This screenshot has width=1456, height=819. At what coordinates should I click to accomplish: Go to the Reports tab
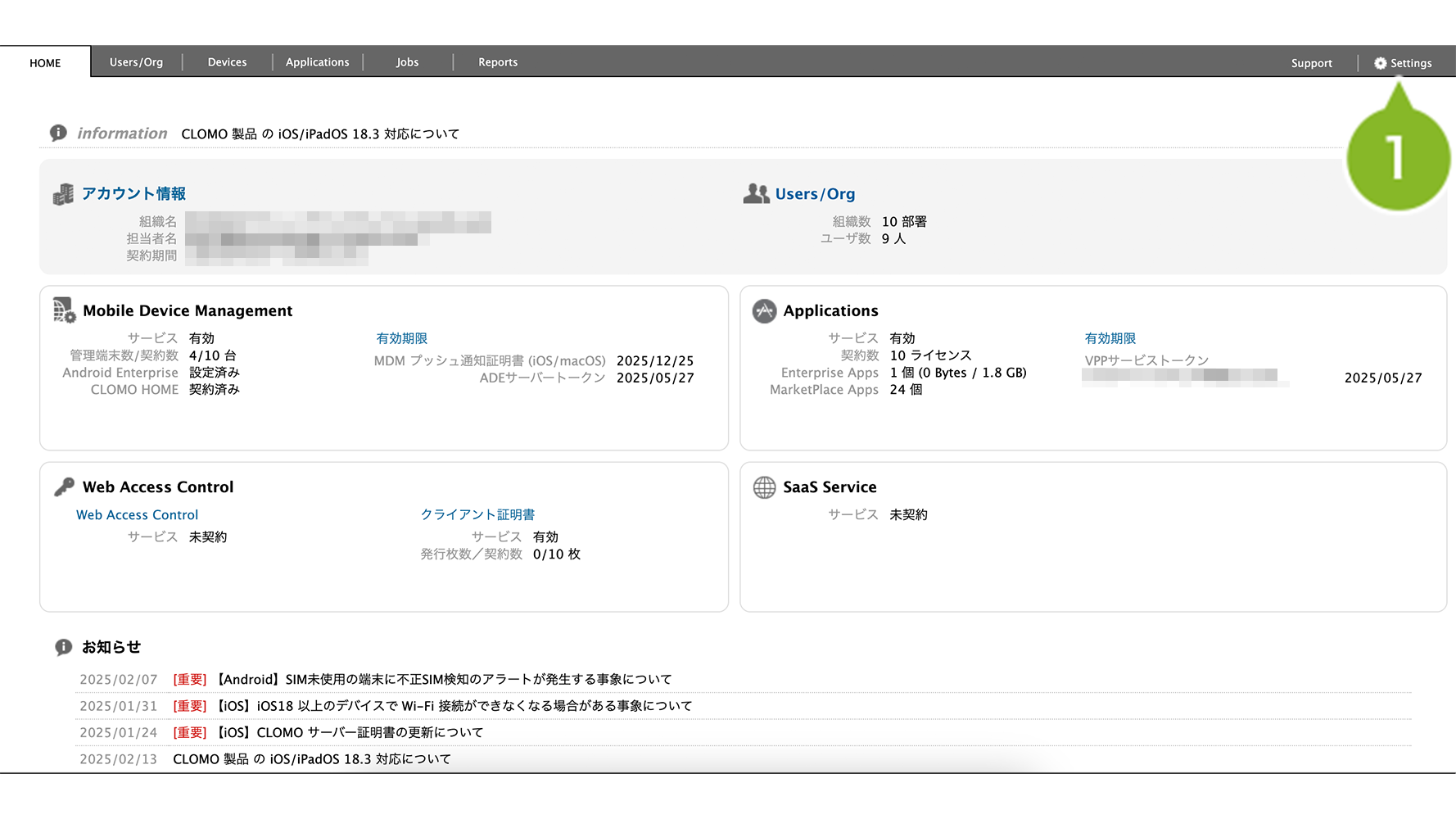click(498, 62)
